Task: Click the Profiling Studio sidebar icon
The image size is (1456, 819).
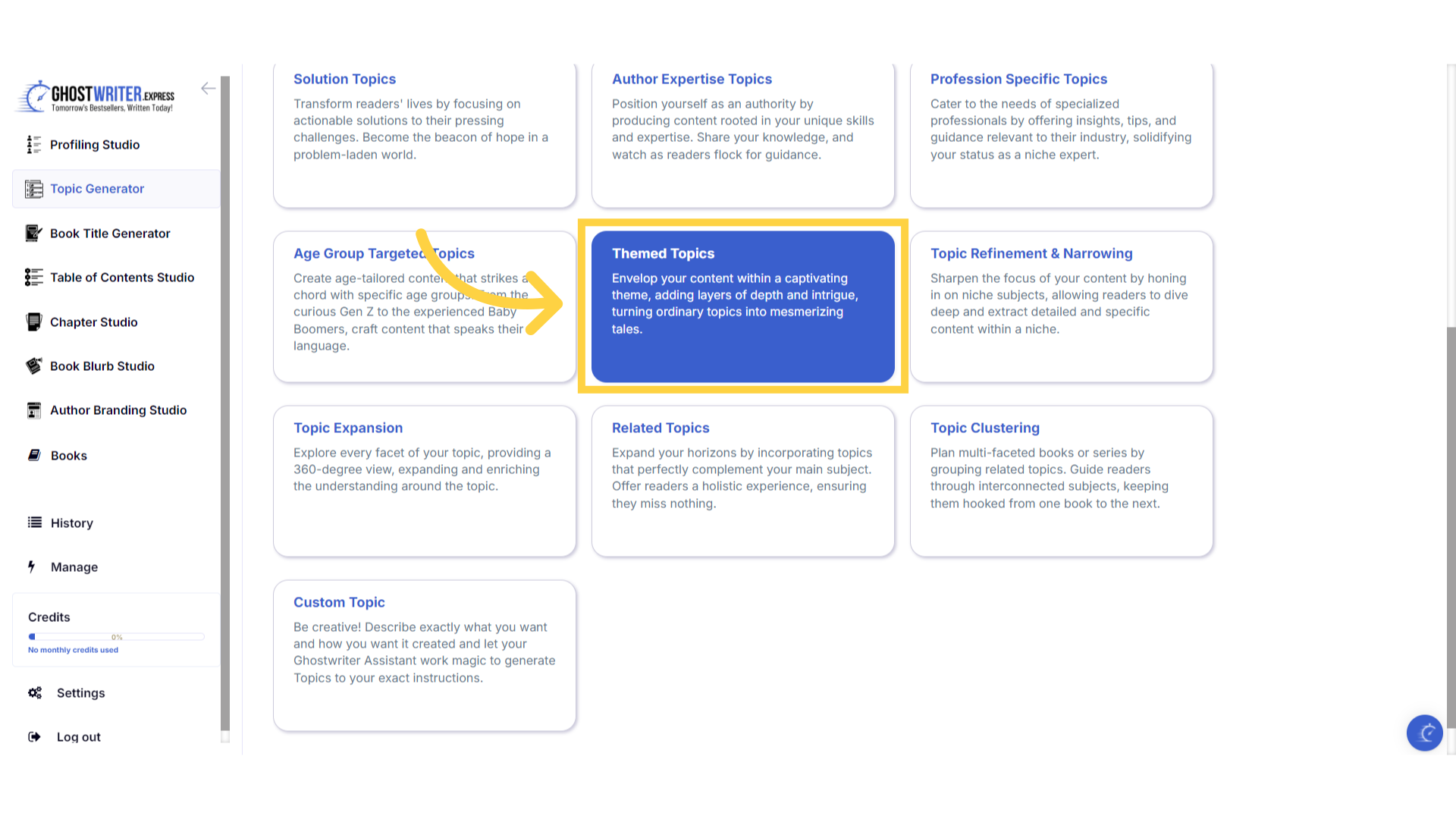Action: 33,145
